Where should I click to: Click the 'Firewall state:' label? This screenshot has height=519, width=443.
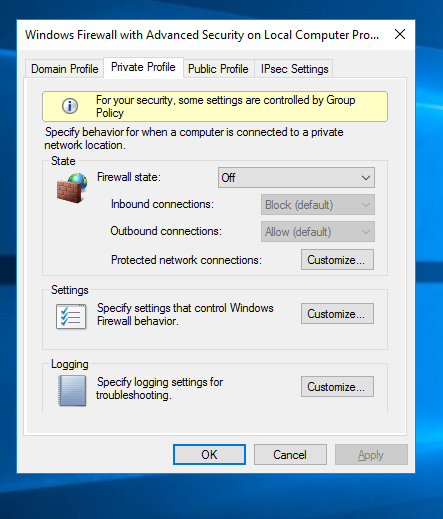129,177
